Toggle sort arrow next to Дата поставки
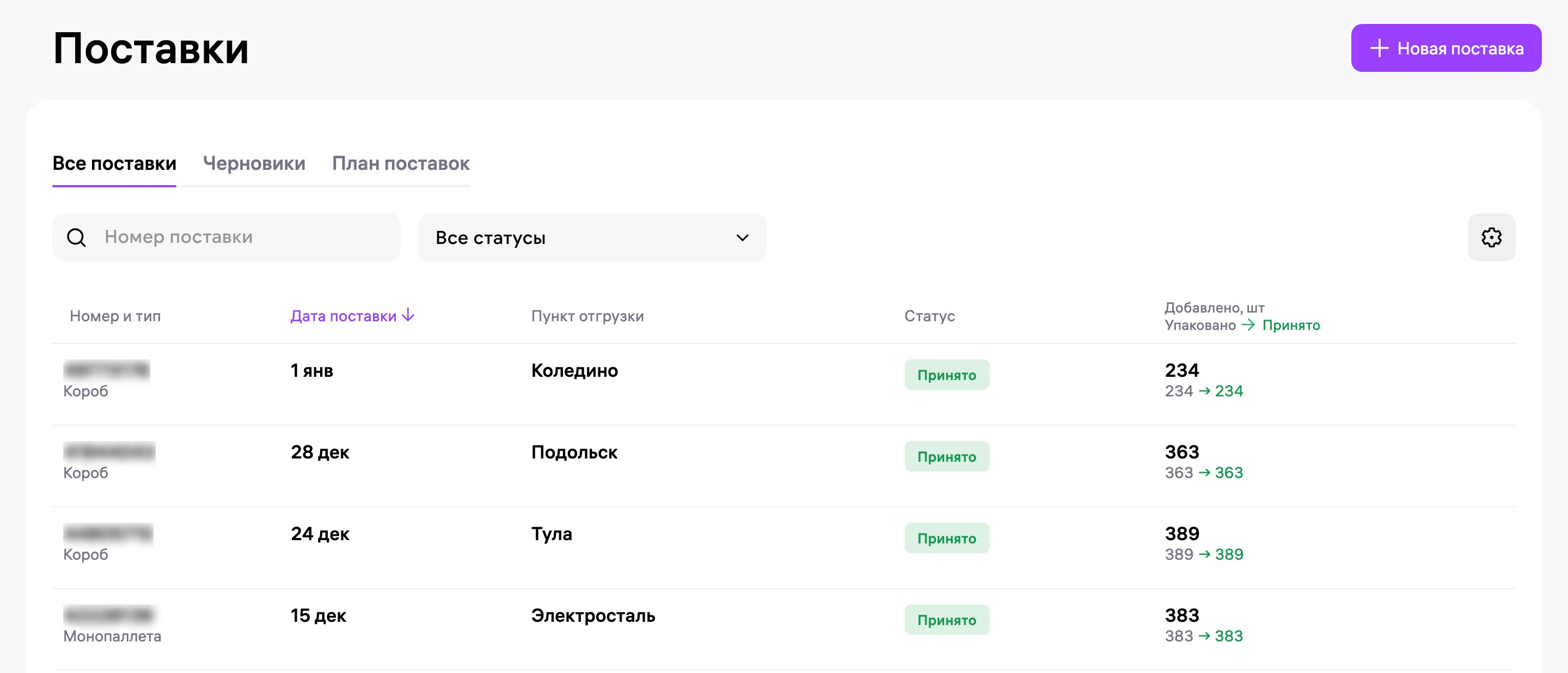 point(408,315)
